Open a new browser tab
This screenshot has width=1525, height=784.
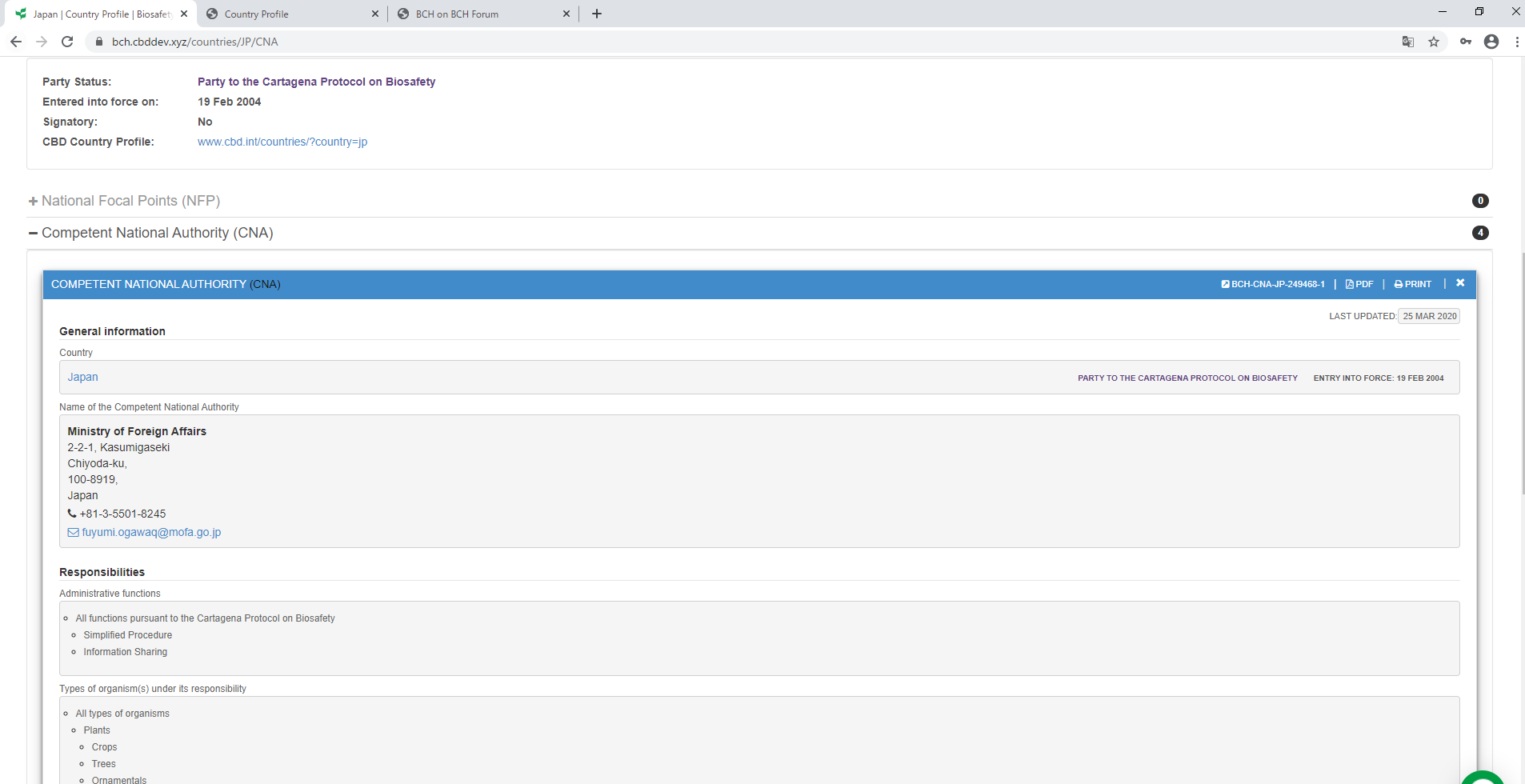[597, 14]
